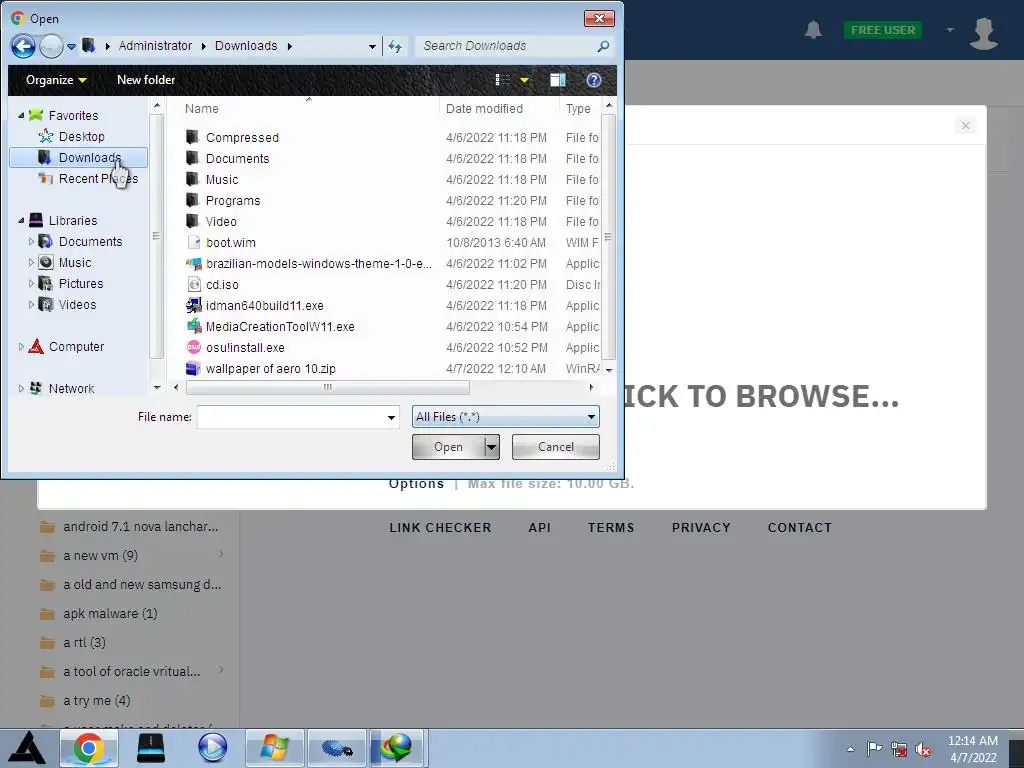Open the Organize menu

click(x=56, y=80)
